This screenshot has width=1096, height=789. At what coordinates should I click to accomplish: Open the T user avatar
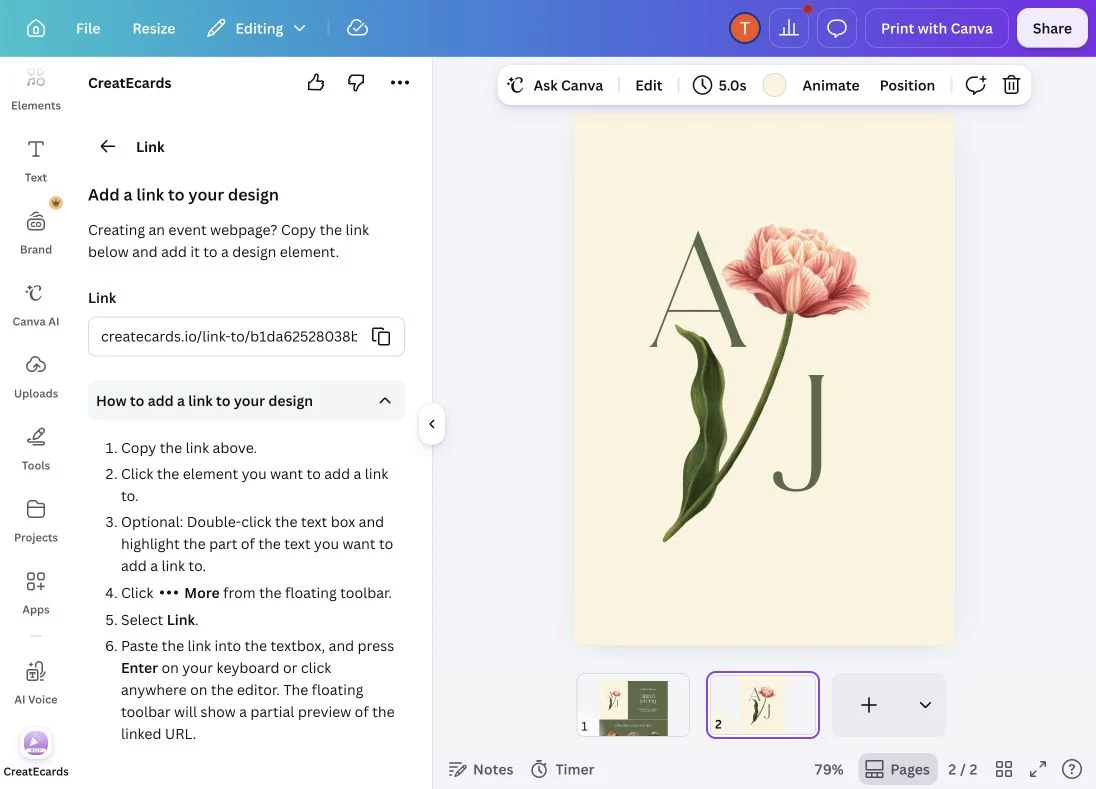coord(744,29)
